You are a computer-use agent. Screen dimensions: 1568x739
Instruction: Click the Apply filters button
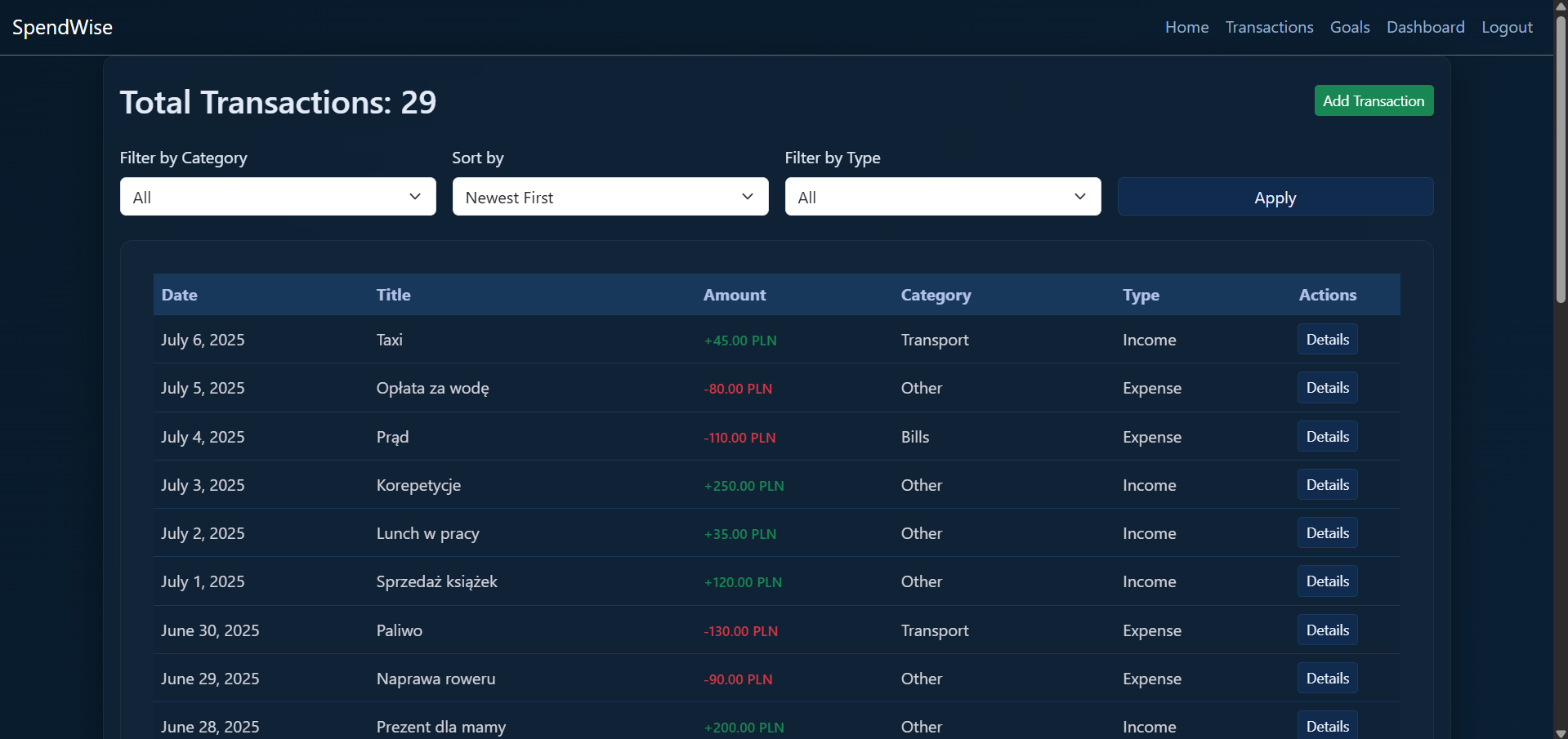click(x=1275, y=197)
